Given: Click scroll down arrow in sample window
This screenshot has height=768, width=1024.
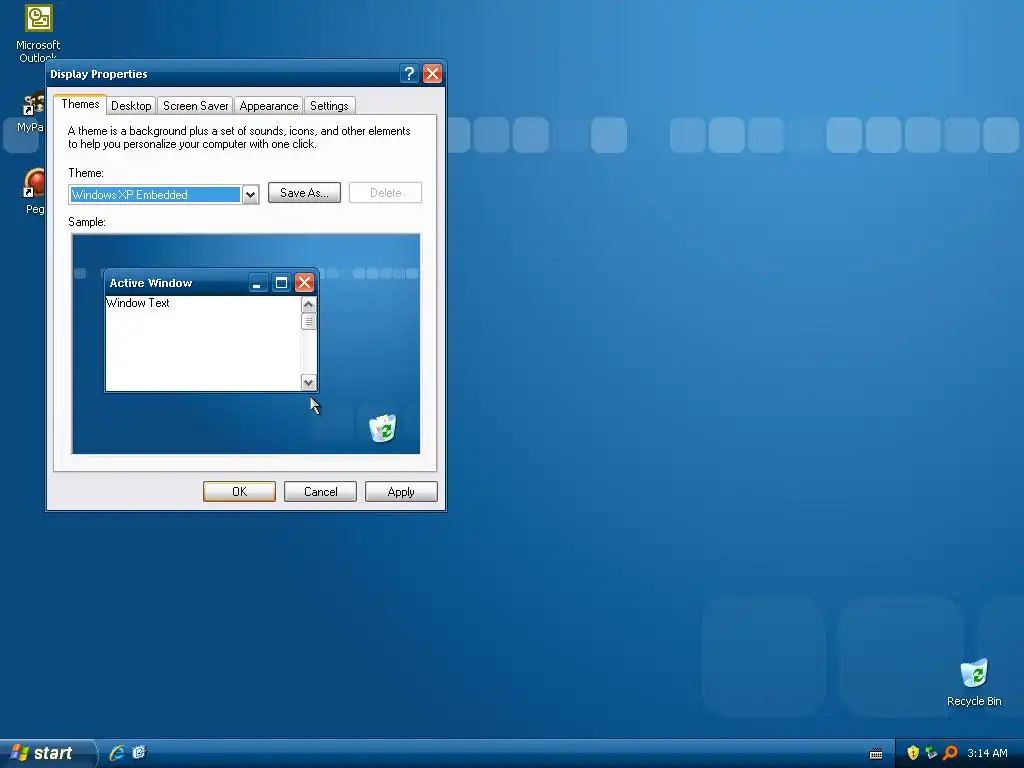Looking at the screenshot, I should coord(308,383).
